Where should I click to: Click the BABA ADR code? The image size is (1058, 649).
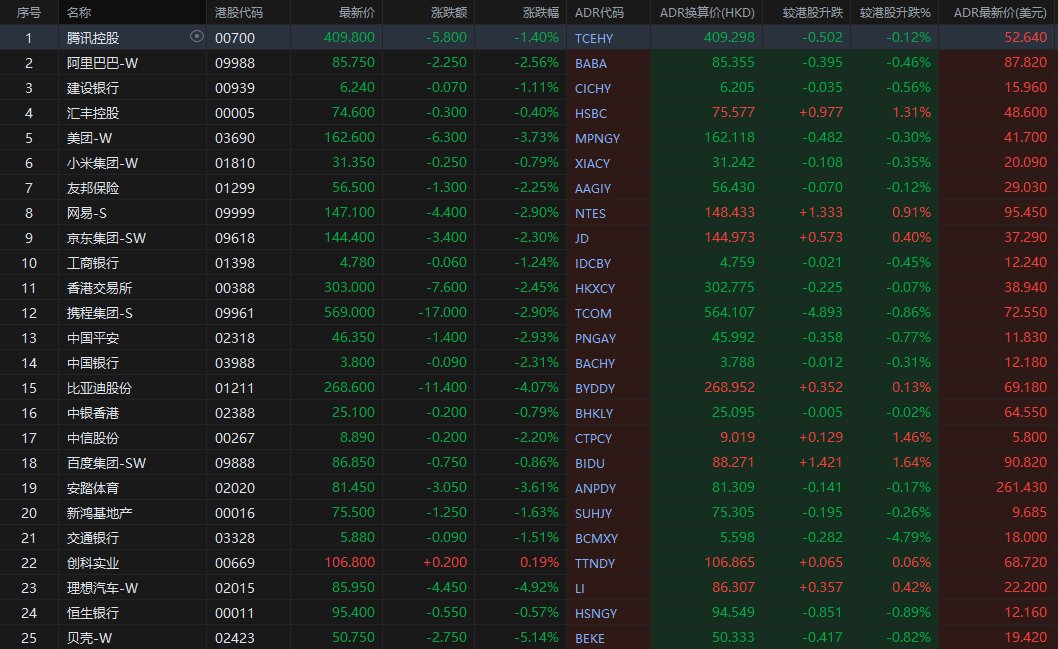(590, 63)
